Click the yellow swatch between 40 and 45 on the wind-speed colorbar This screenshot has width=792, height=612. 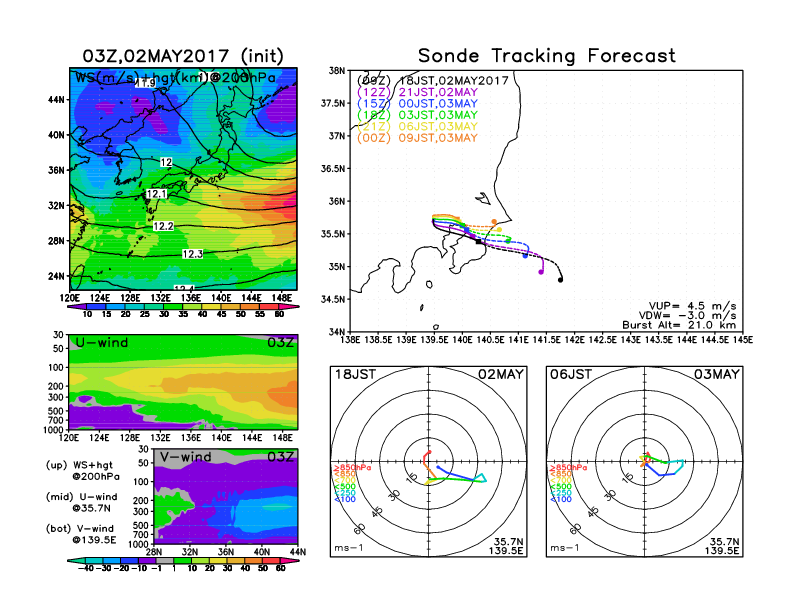click(212, 306)
